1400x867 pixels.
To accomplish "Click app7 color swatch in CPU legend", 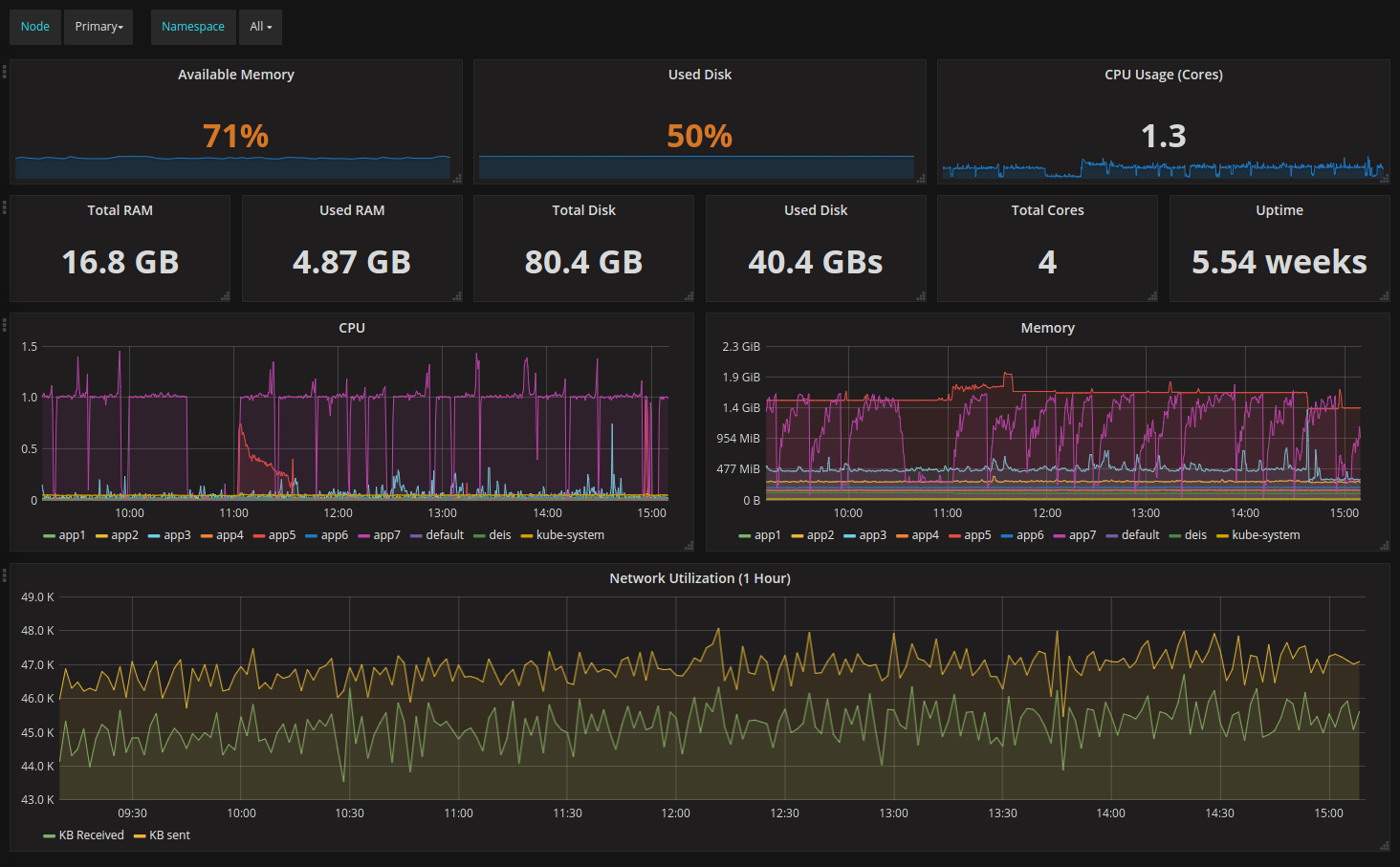I will click(363, 536).
